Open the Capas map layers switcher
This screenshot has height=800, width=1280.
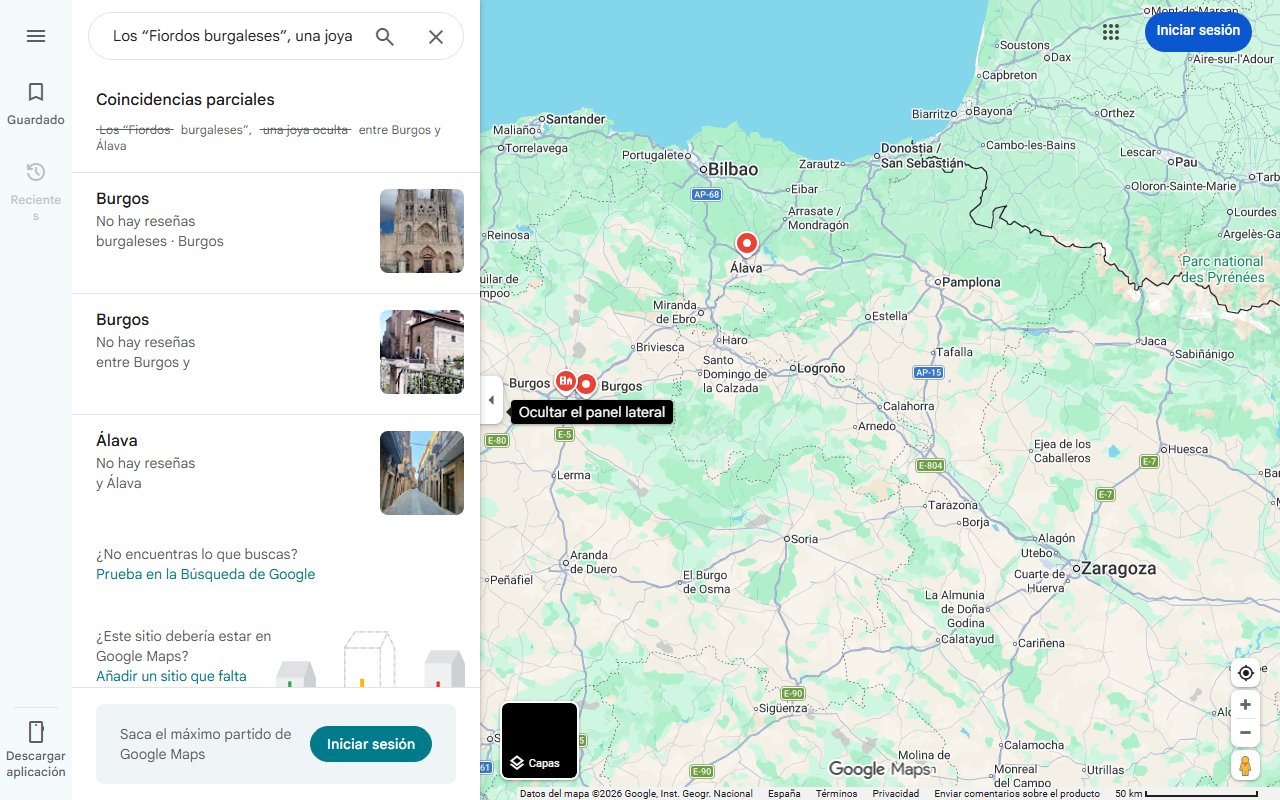point(539,740)
